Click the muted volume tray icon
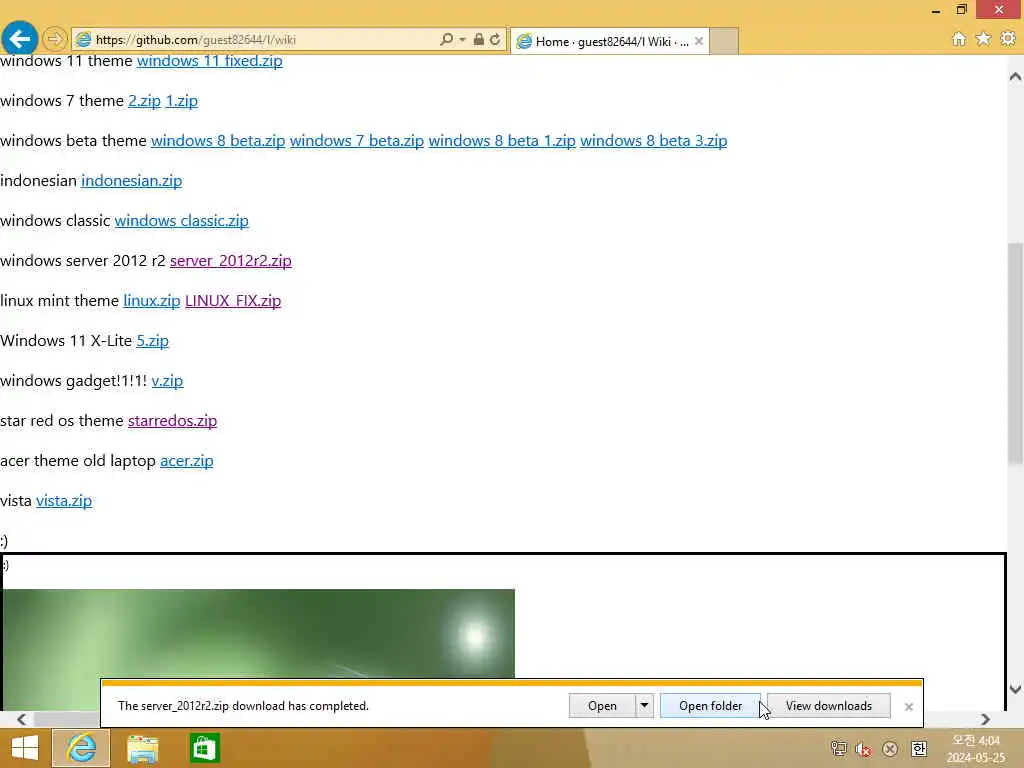Screen dimensions: 1024x768 tap(863, 748)
